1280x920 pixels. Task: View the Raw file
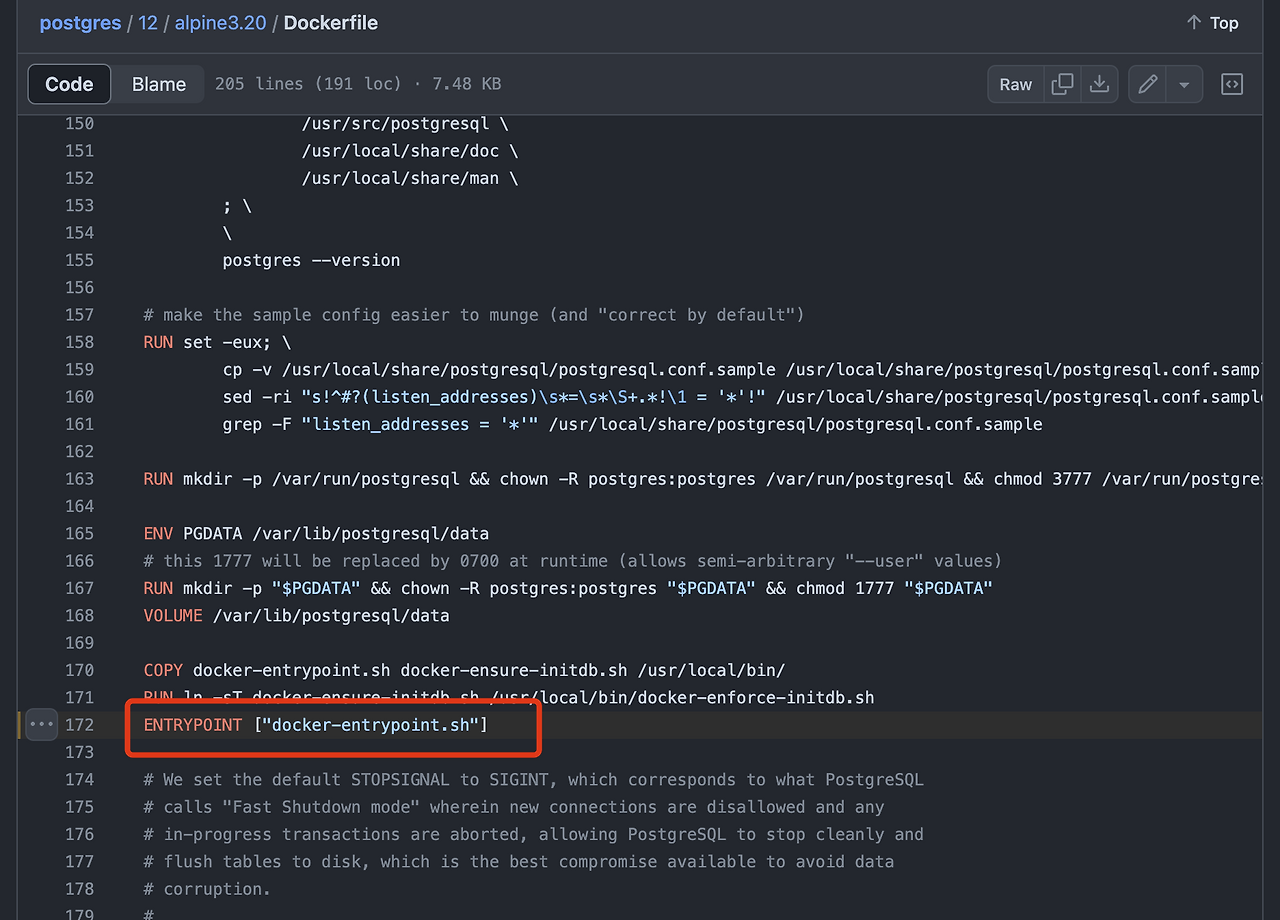click(1015, 84)
